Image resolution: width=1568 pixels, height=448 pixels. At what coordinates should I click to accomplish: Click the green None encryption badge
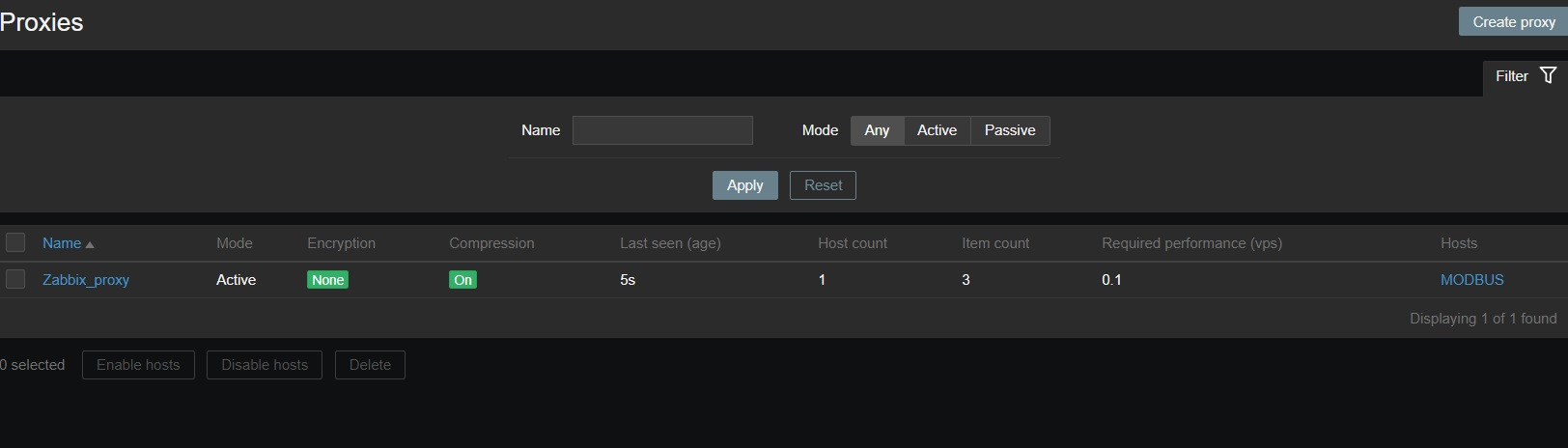point(327,280)
